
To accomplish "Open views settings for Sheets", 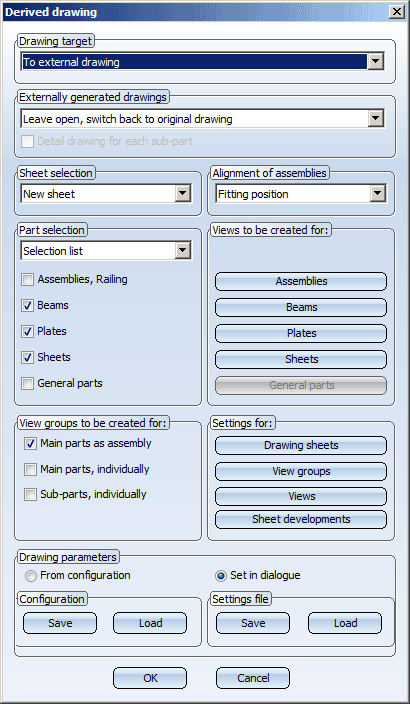I will 301,359.
